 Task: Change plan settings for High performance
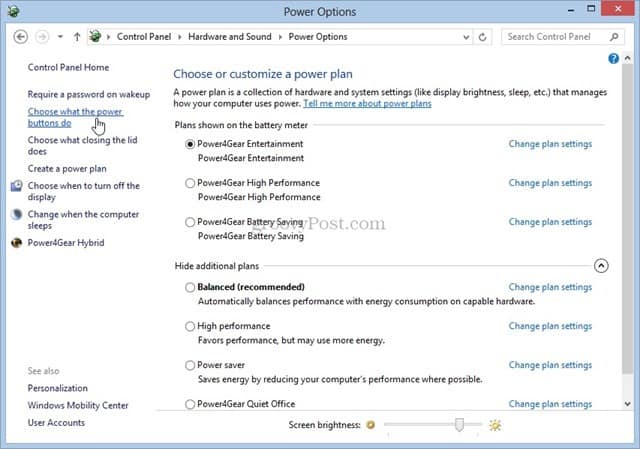550,326
